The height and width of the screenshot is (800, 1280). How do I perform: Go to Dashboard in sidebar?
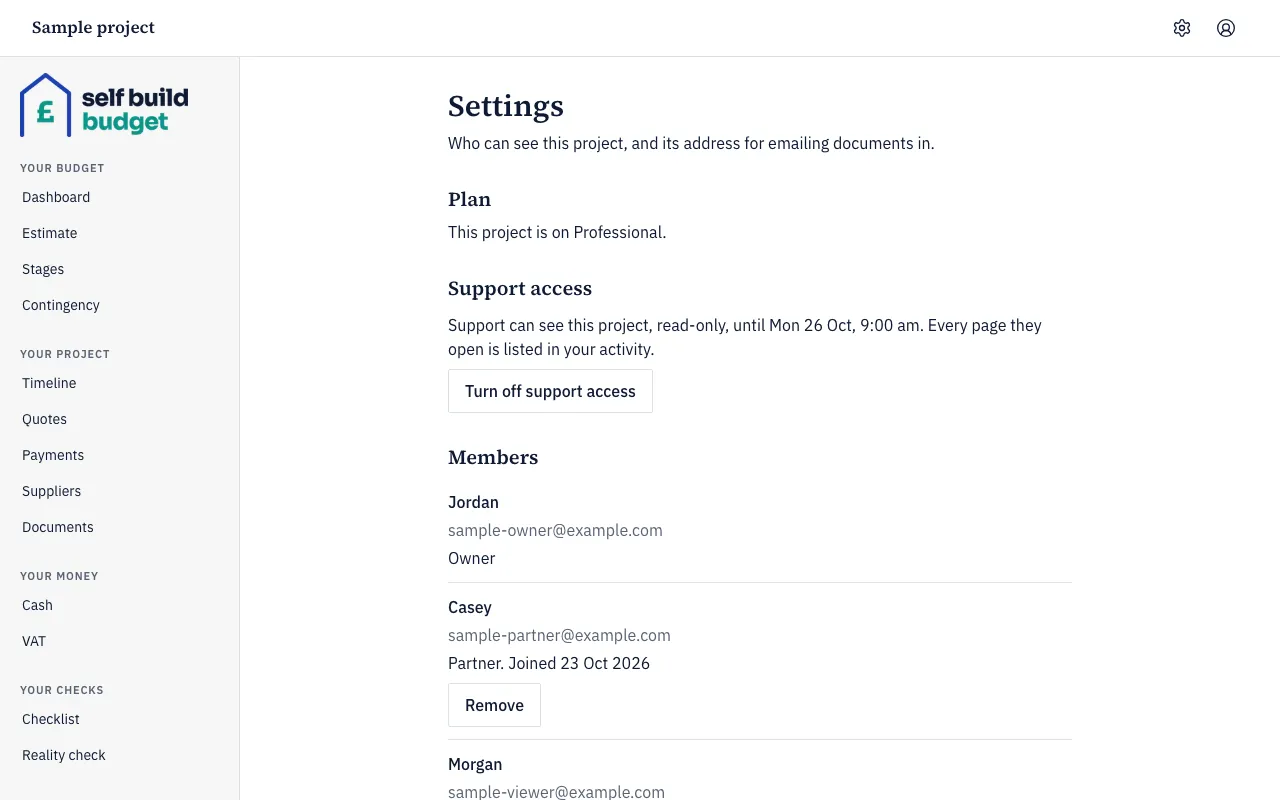(x=56, y=197)
